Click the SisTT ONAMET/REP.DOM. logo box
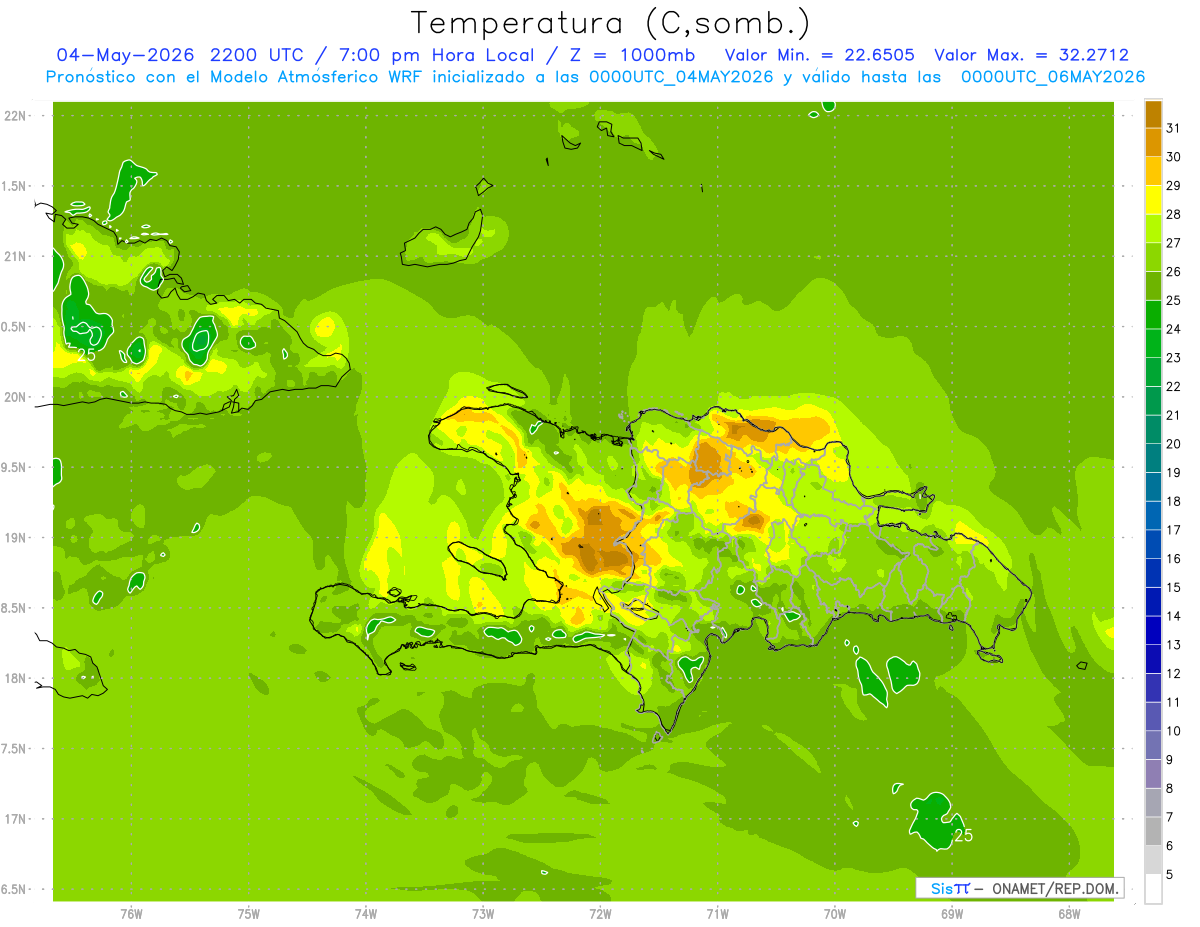The width and height of the screenshot is (1200, 927). tap(1020, 888)
